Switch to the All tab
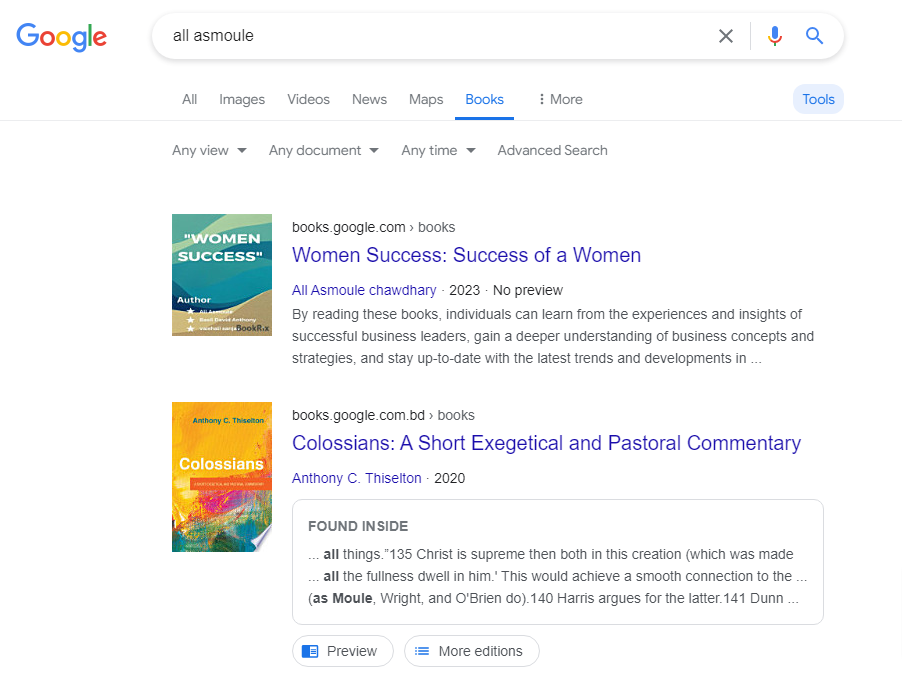This screenshot has height=684, width=902. tap(189, 100)
